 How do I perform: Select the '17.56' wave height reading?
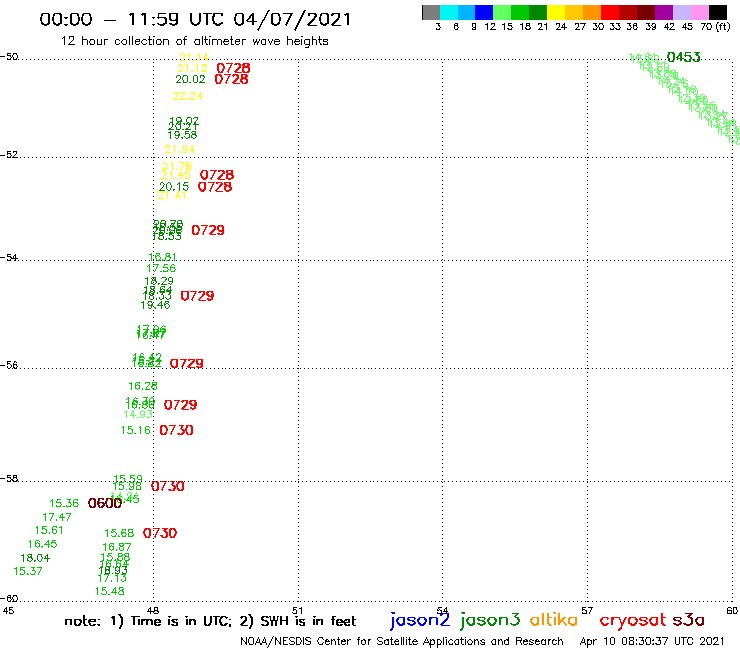(x=161, y=268)
